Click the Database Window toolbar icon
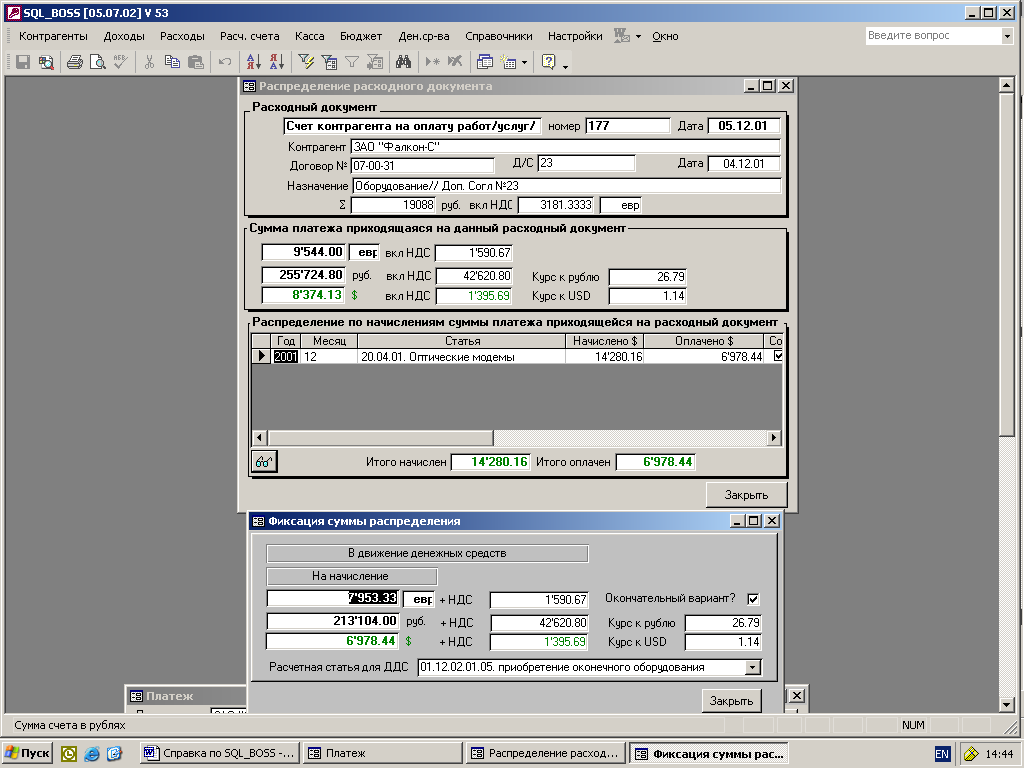This screenshot has width=1024, height=768. coord(485,62)
